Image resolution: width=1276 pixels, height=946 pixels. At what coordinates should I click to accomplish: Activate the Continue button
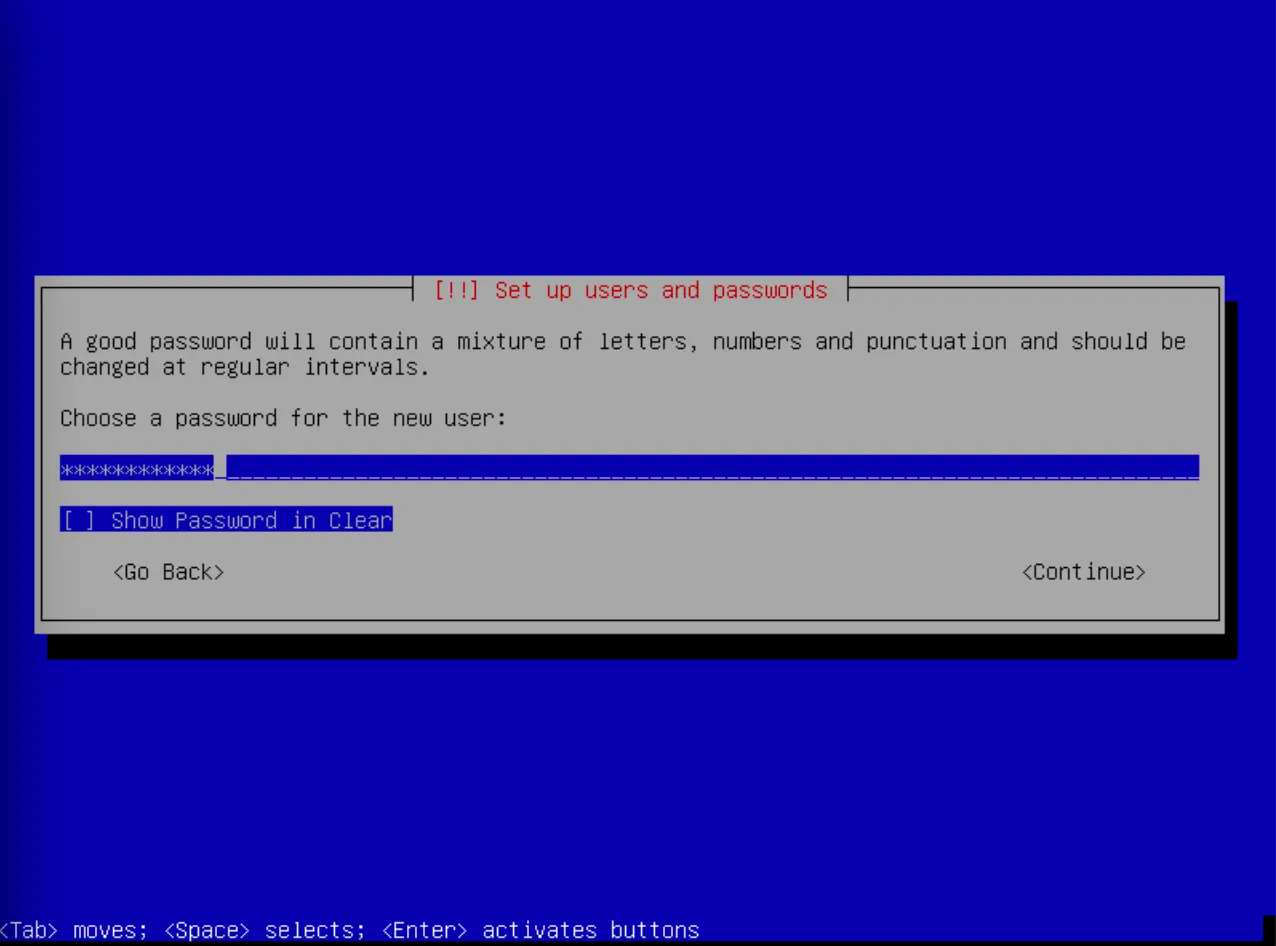coord(1084,572)
